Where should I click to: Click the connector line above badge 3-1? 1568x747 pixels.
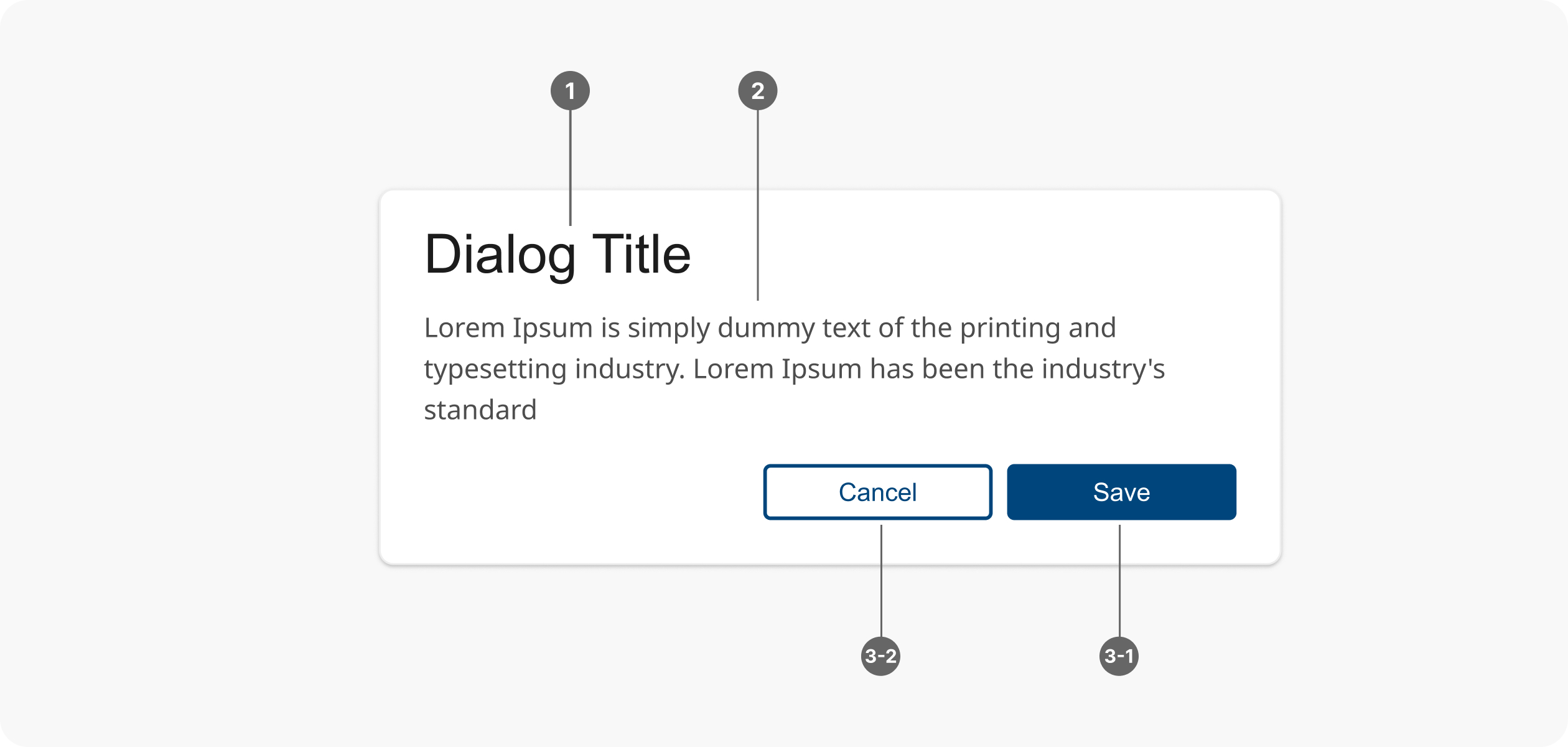pos(1119,580)
